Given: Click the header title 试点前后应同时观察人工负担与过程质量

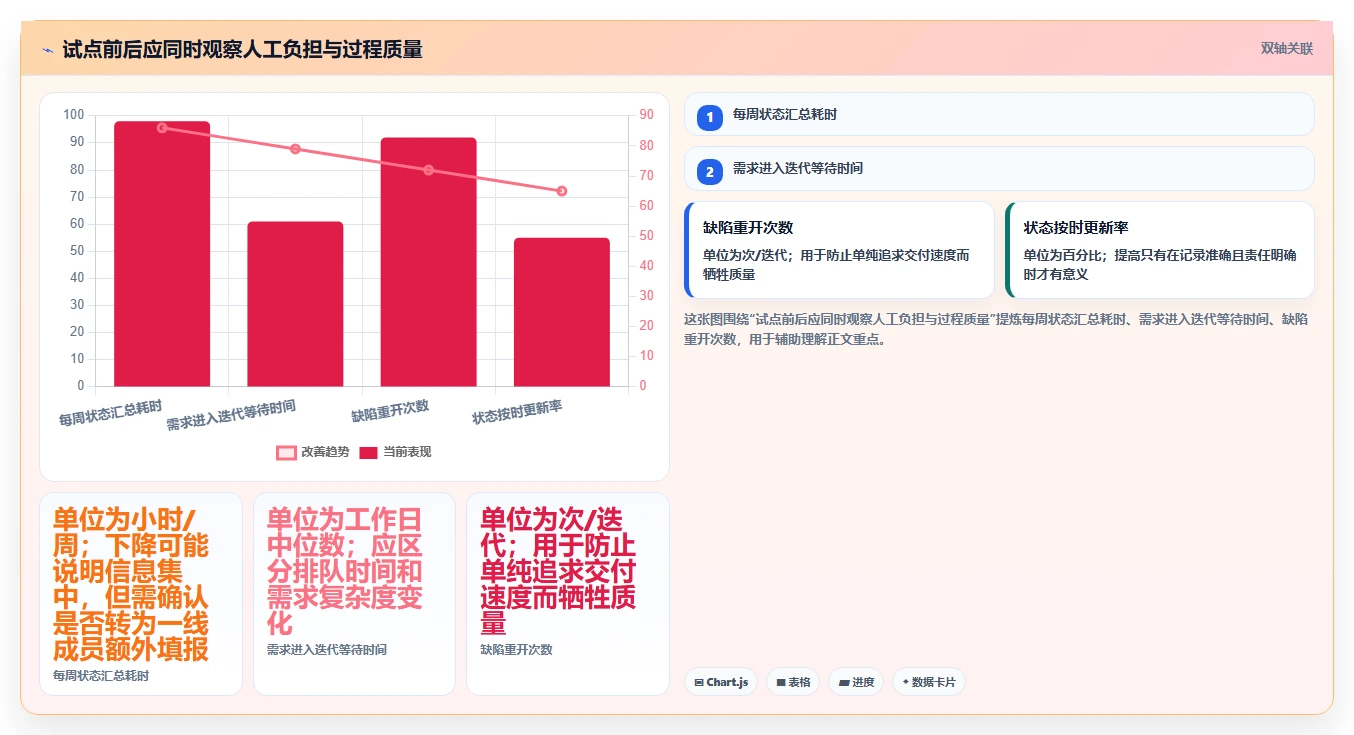Looking at the screenshot, I should (242, 49).
